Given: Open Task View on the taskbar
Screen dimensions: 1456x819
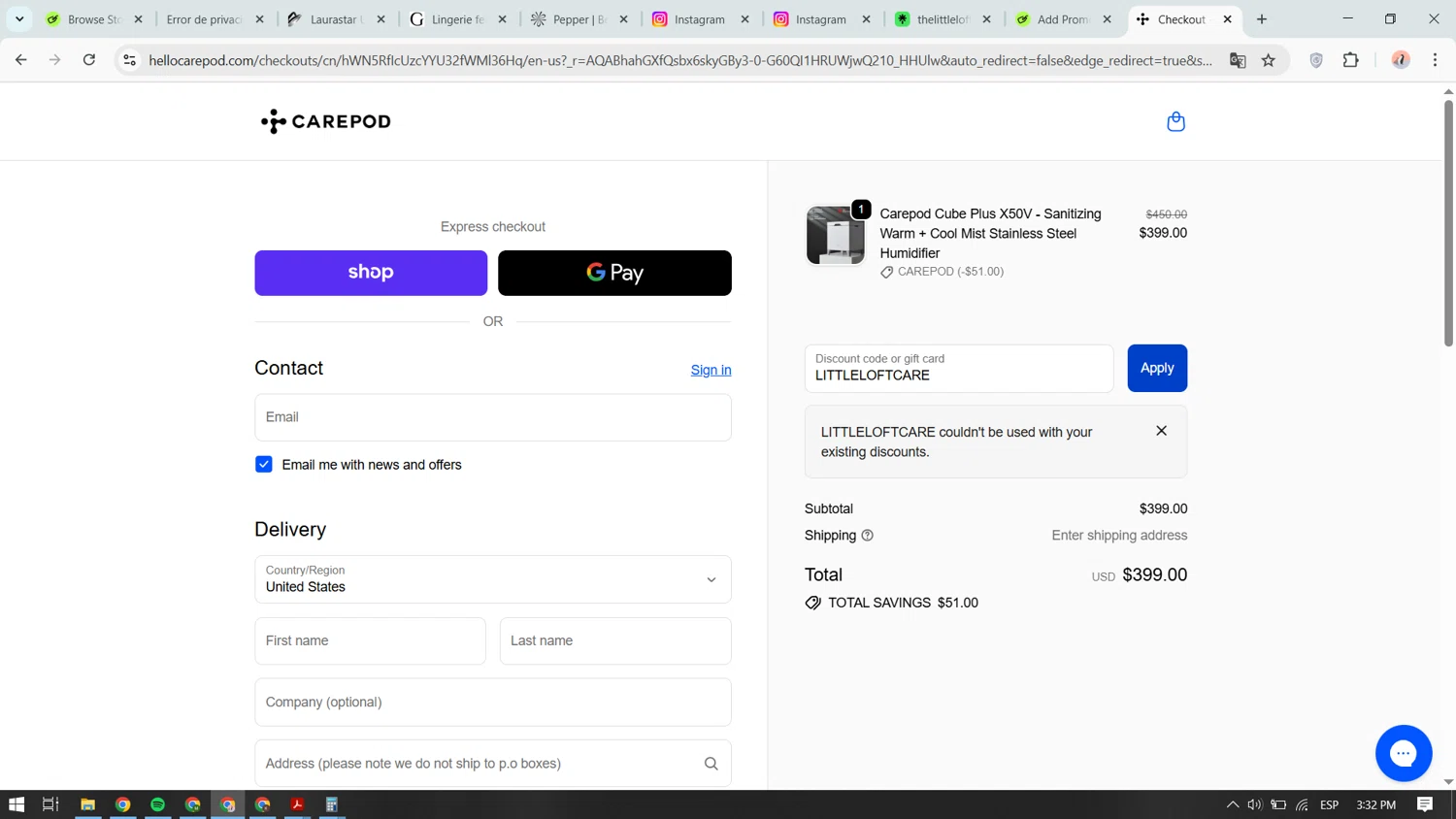Looking at the screenshot, I should pyautogui.click(x=50, y=804).
